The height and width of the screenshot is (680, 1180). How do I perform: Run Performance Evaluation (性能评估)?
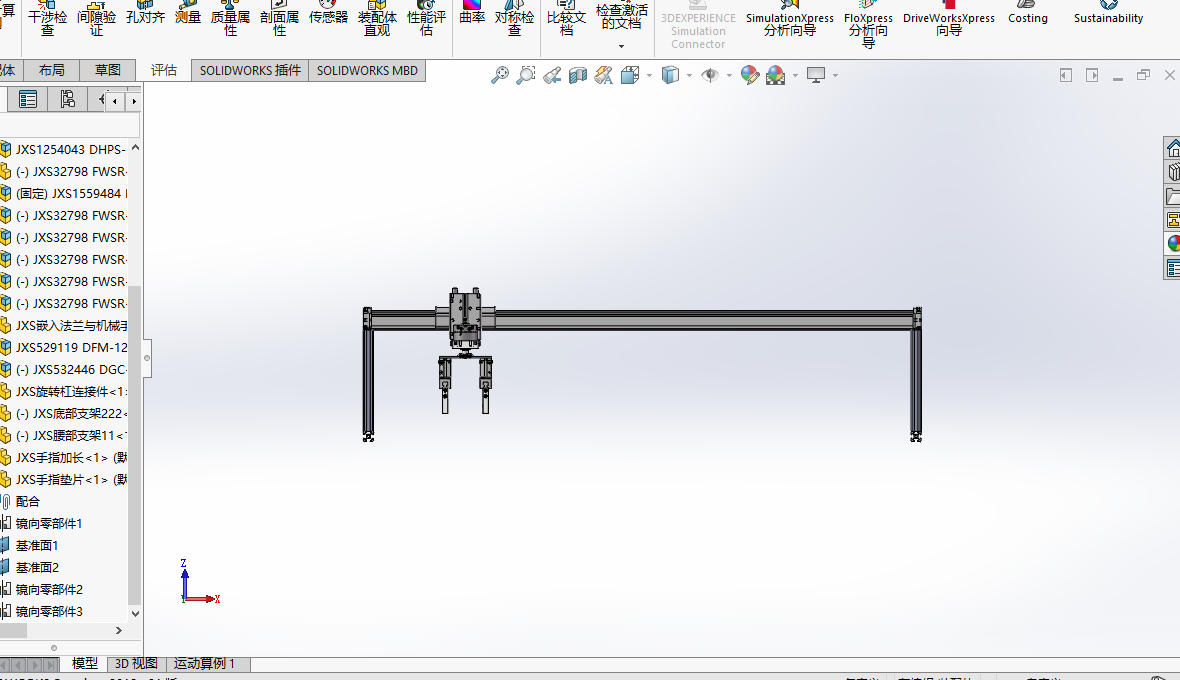click(x=426, y=20)
